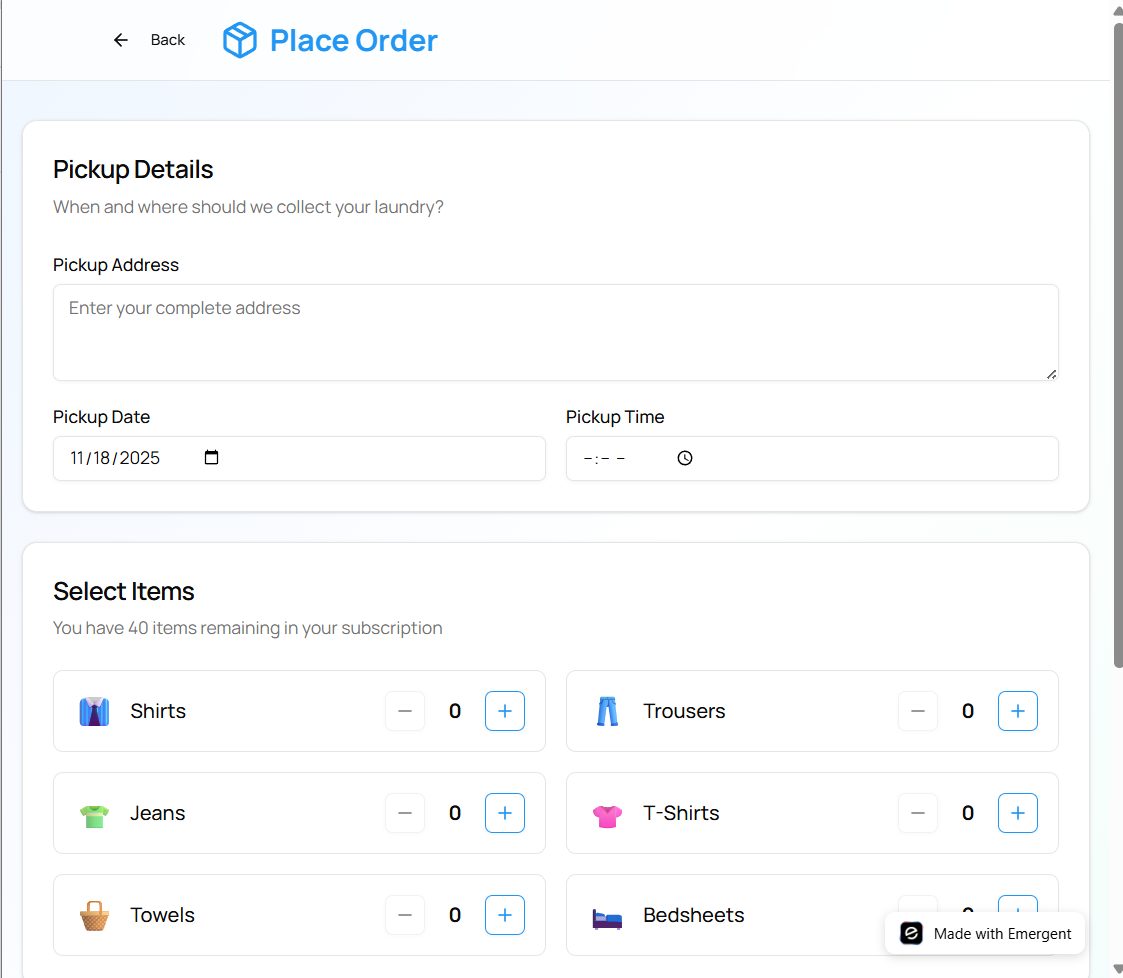Select the Back navigation label
1123x978 pixels.
point(167,39)
